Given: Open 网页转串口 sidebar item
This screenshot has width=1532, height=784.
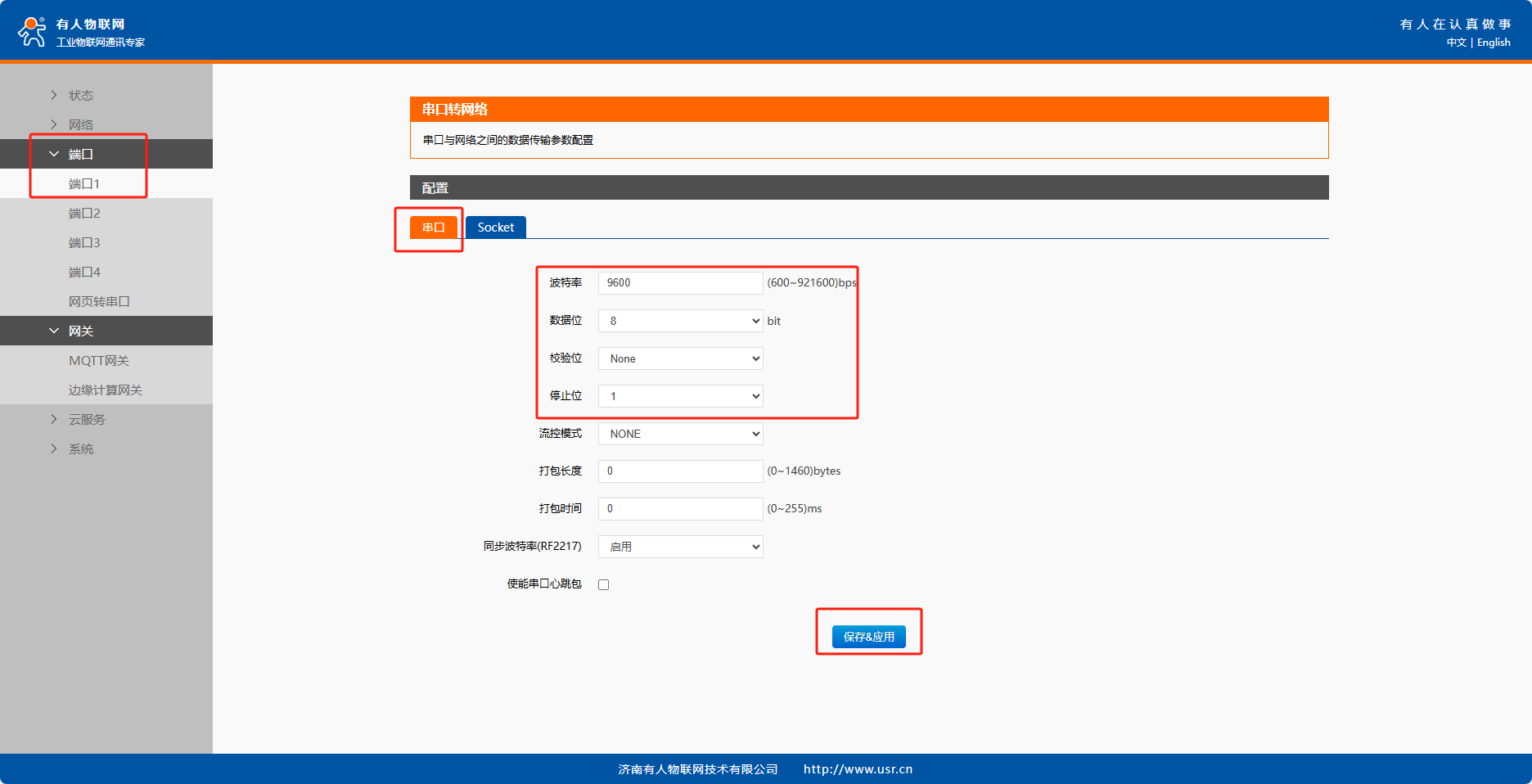Looking at the screenshot, I should (x=99, y=301).
